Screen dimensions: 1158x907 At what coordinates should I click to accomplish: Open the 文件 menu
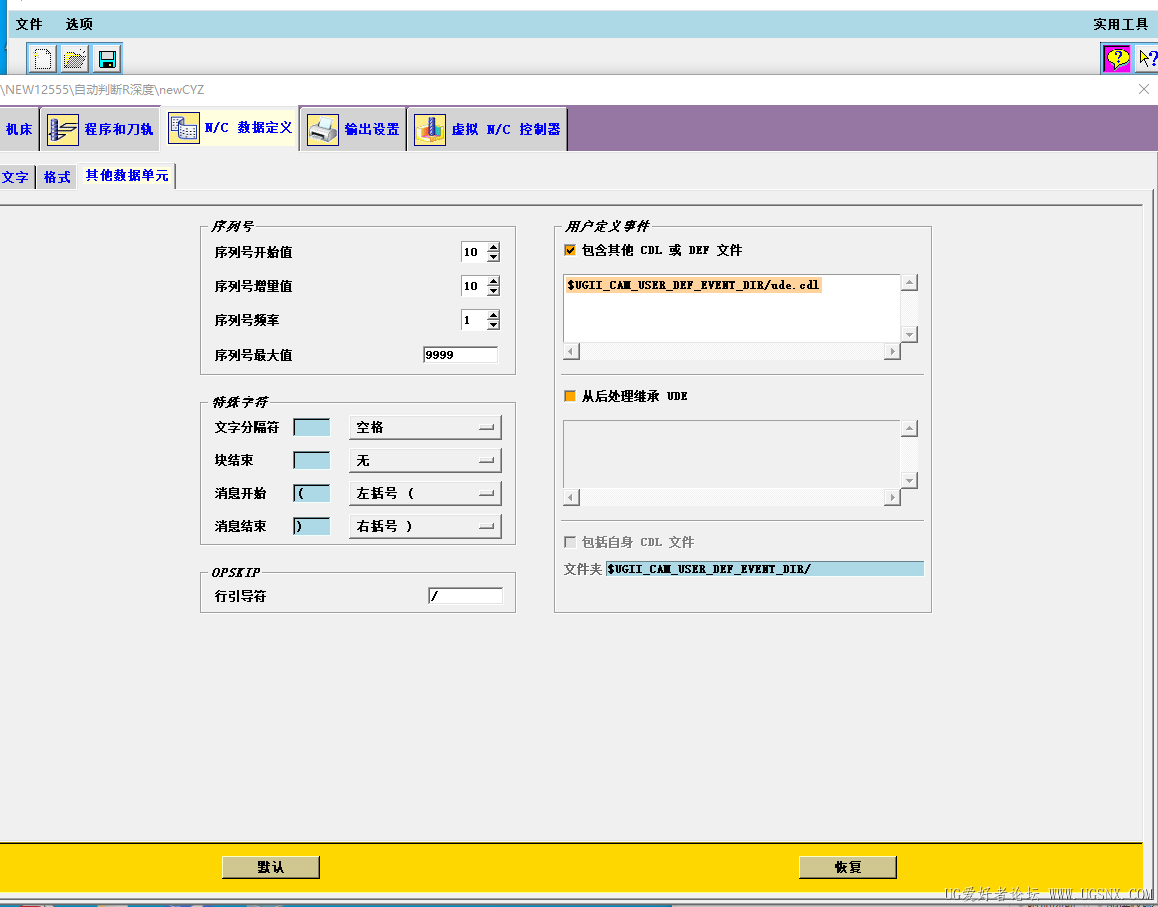point(28,24)
